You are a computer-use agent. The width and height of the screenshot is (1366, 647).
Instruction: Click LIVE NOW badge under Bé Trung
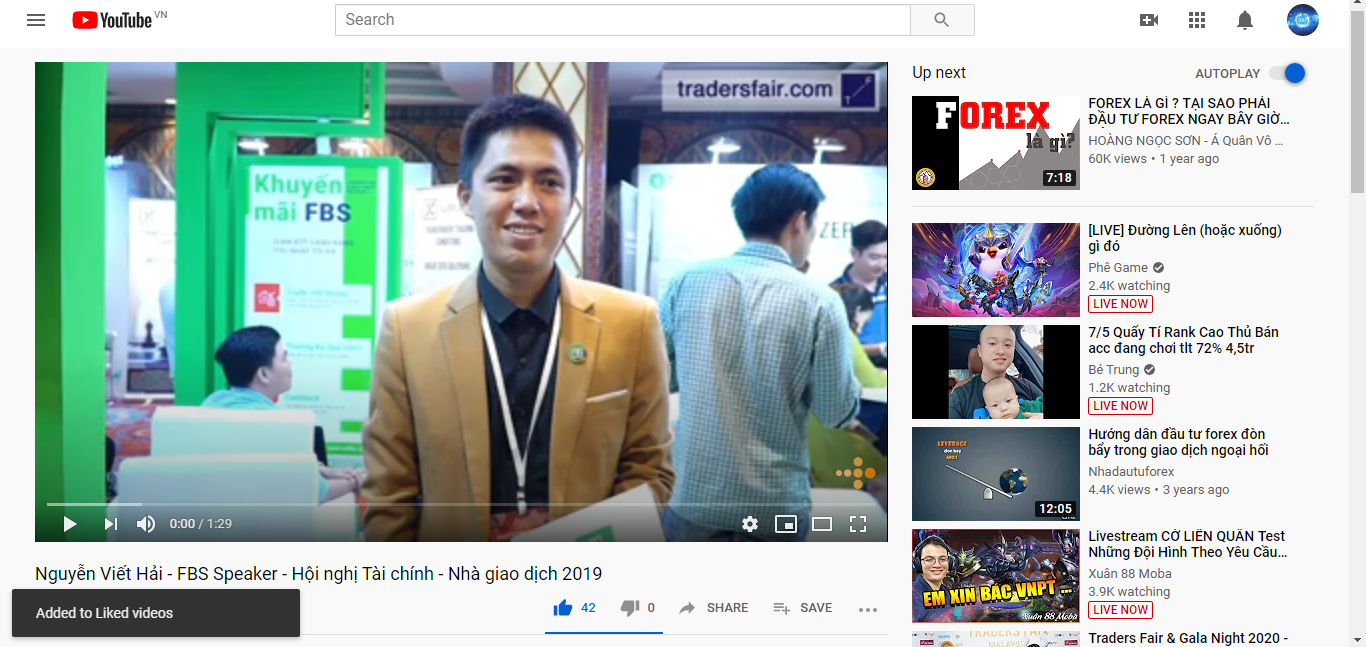click(1120, 406)
